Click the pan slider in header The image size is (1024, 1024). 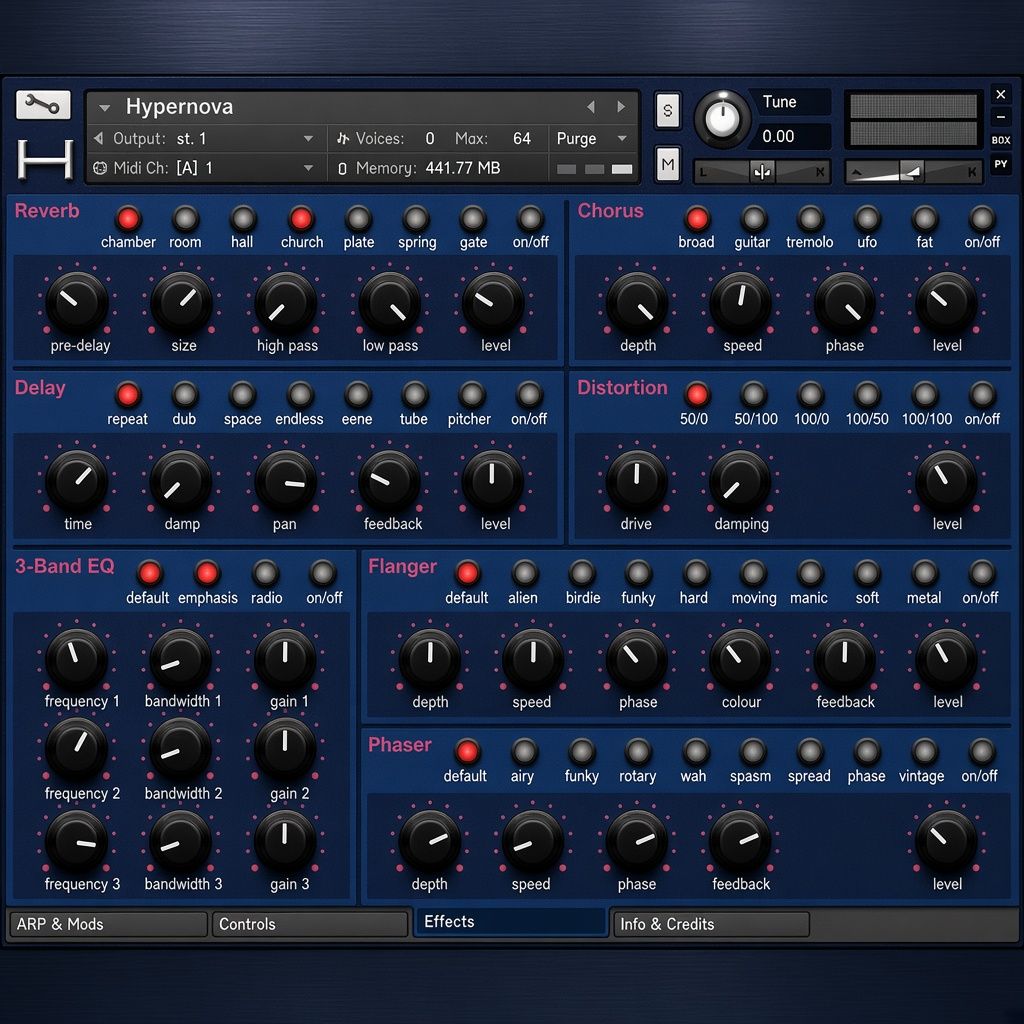pyautogui.click(x=761, y=172)
